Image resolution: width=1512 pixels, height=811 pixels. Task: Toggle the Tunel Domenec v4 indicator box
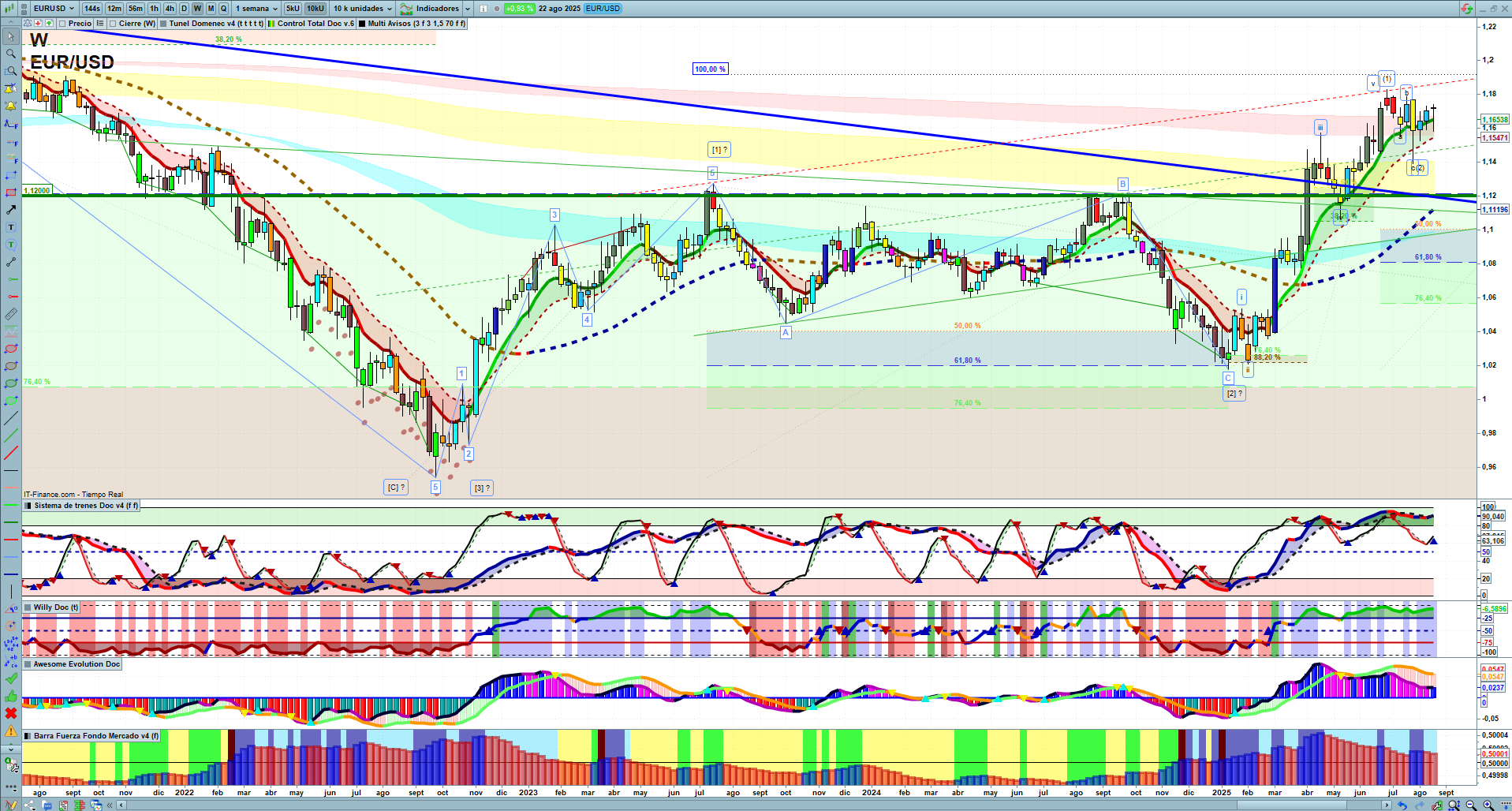point(163,24)
